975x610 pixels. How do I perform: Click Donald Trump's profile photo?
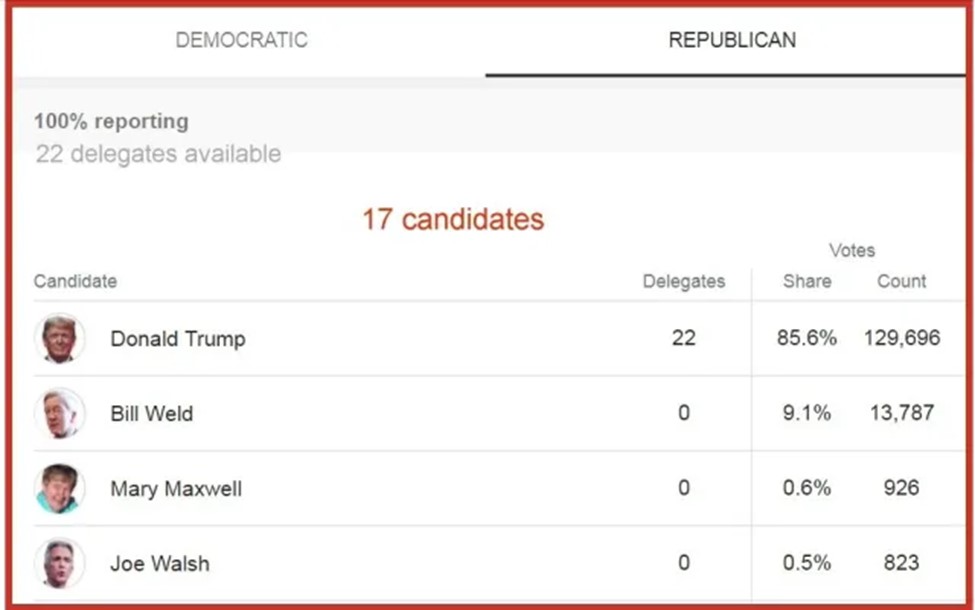click(61, 339)
